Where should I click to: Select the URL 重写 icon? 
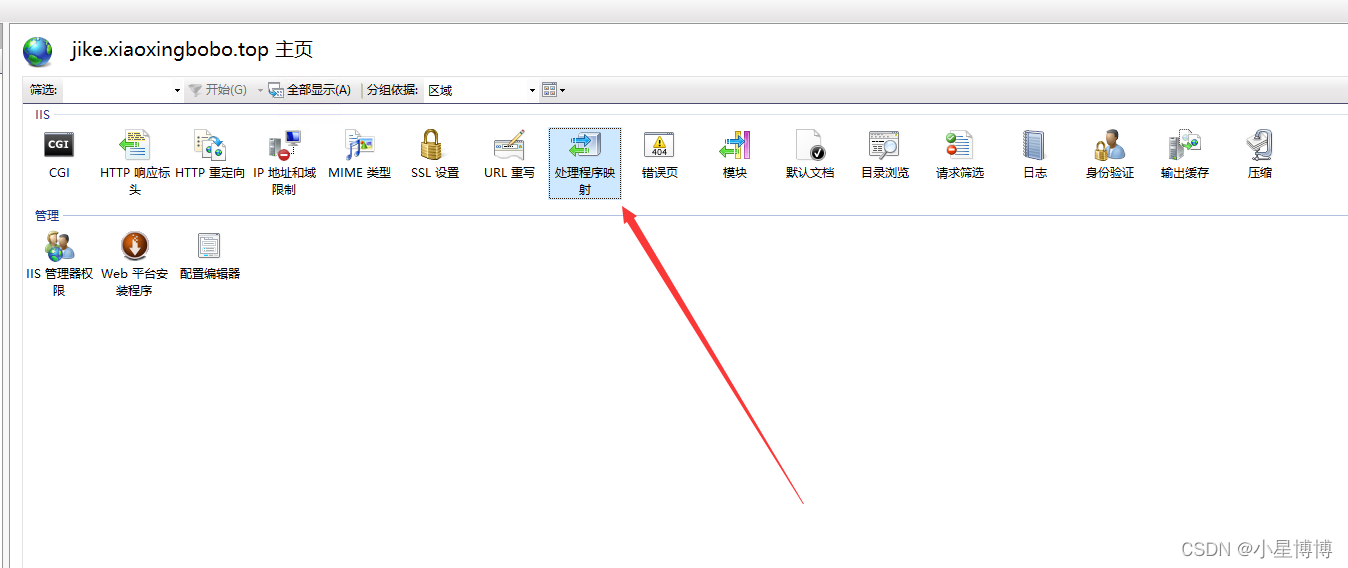coord(510,145)
